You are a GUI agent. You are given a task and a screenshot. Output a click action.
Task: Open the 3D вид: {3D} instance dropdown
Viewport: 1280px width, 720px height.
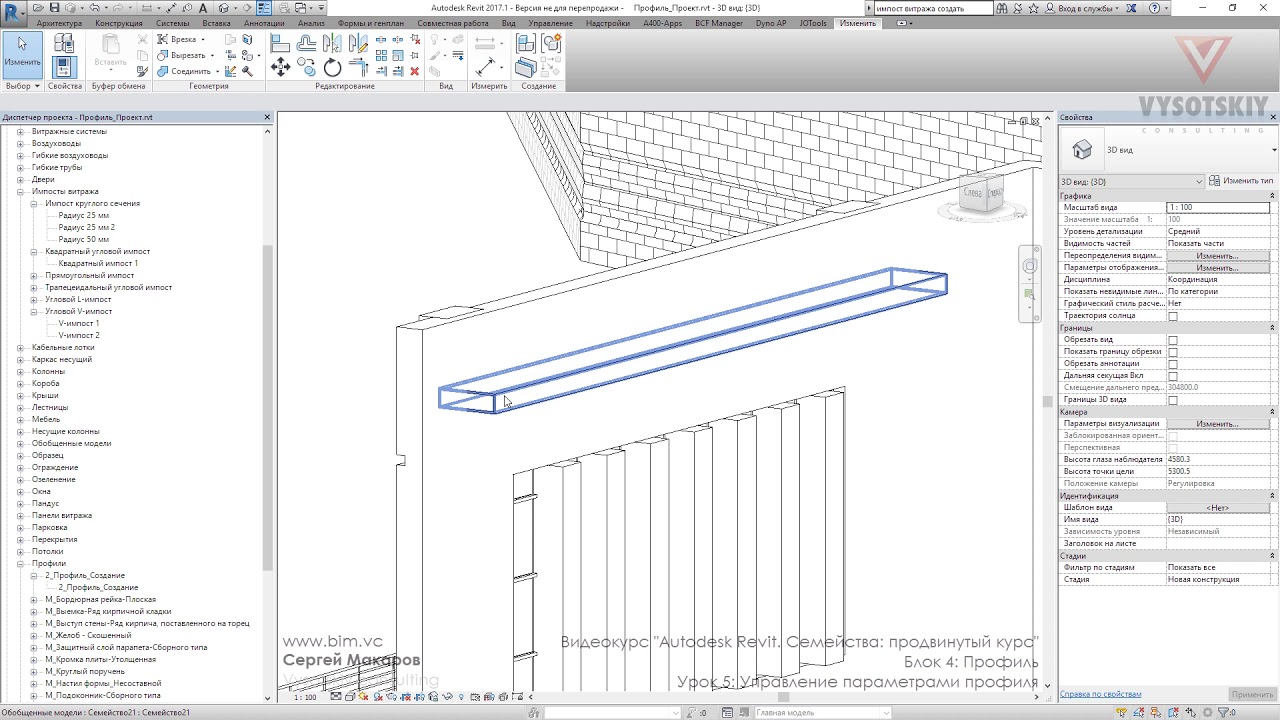(1132, 181)
